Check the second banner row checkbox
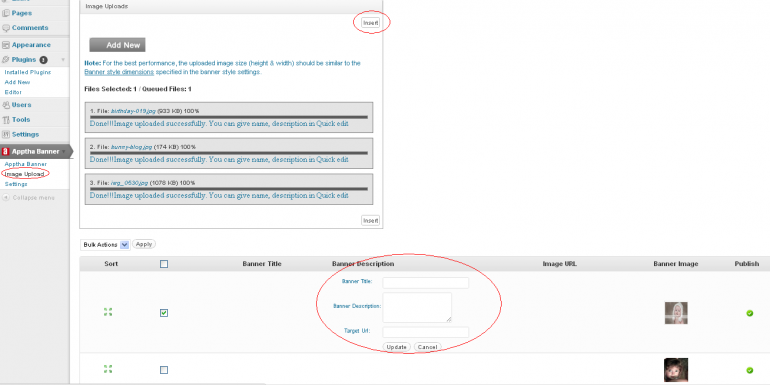 pos(164,370)
